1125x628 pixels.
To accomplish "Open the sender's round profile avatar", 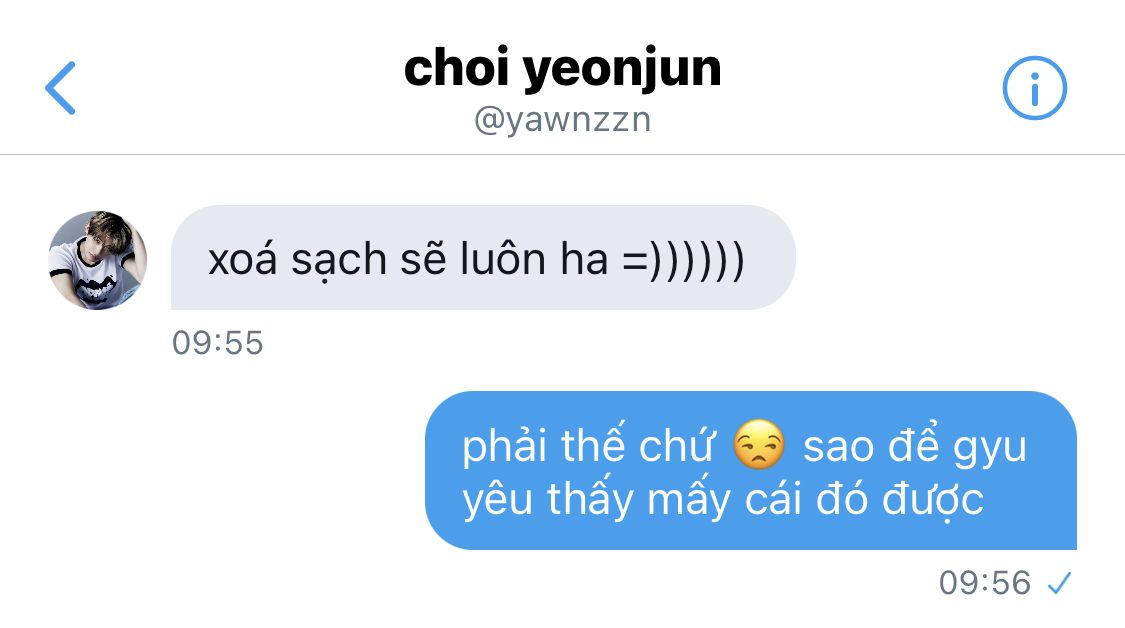I will (98, 260).
